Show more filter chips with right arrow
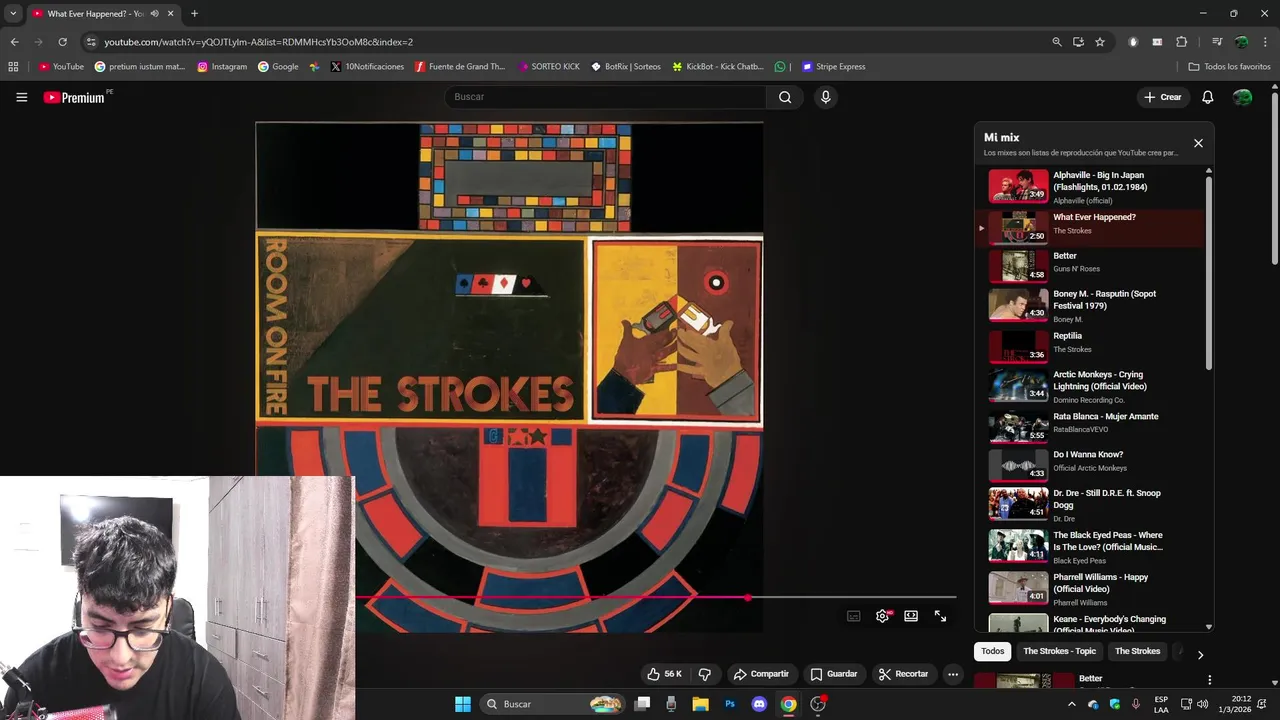This screenshot has width=1280, height=720. 1200,654
